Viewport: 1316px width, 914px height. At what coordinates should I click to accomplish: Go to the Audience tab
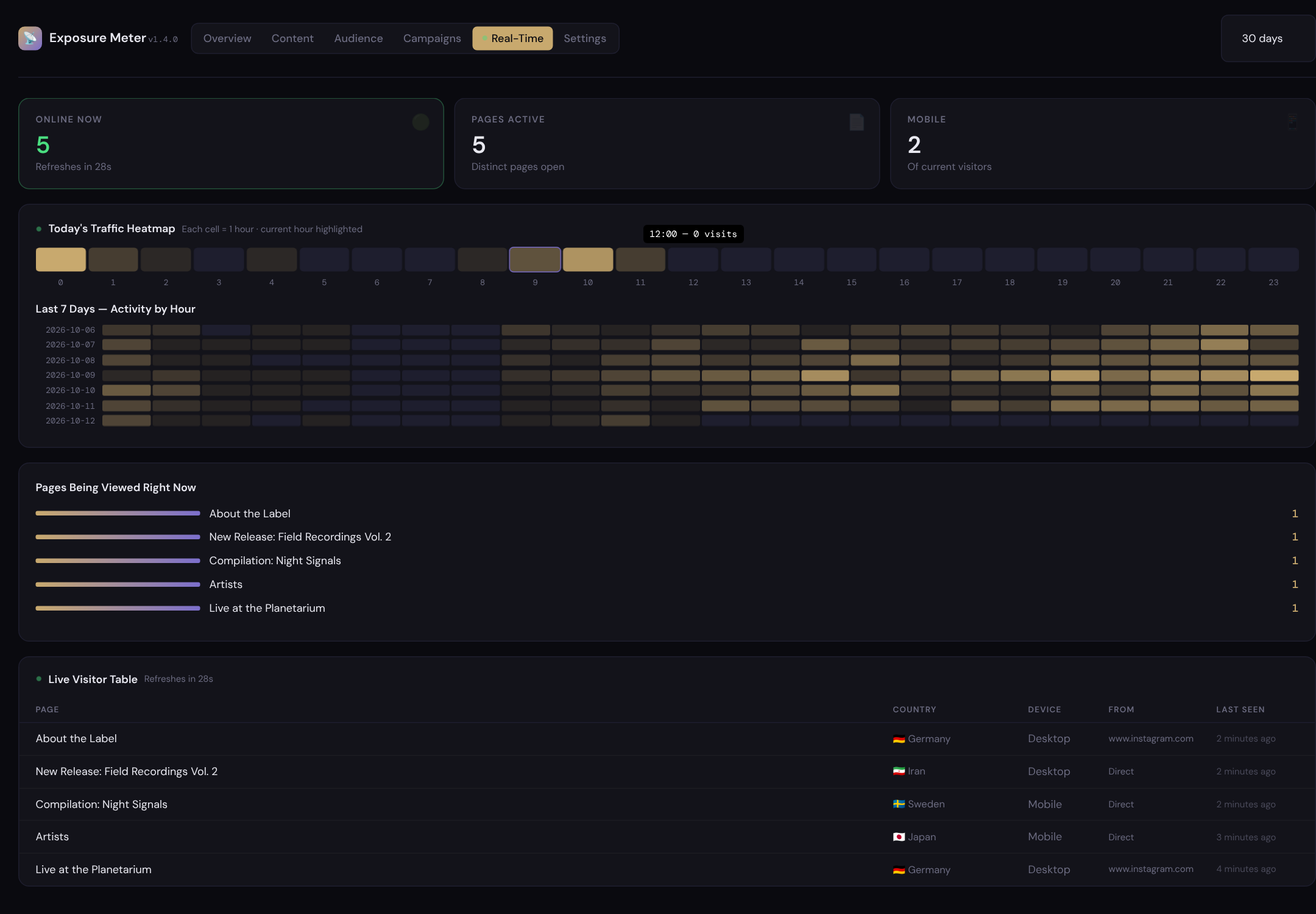click(x=358, y=38)
